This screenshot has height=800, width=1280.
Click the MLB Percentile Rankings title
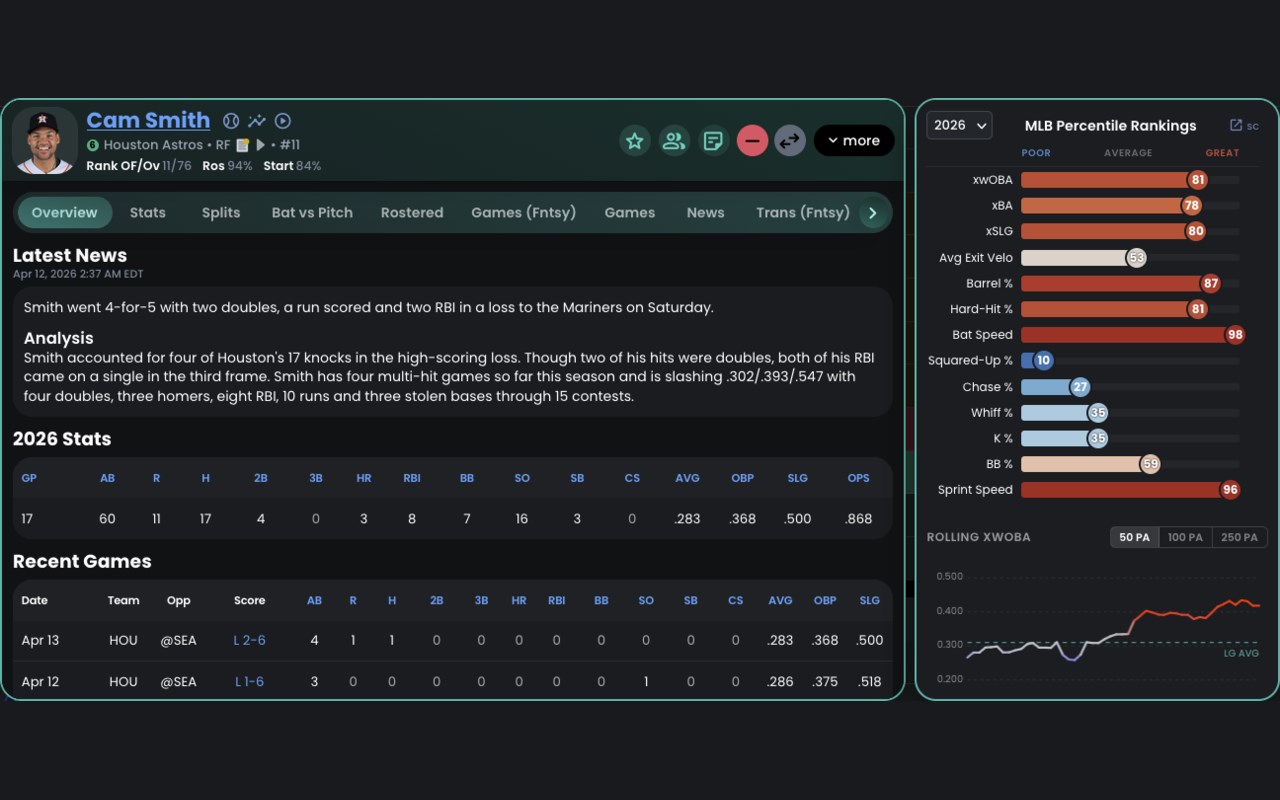1111,125
